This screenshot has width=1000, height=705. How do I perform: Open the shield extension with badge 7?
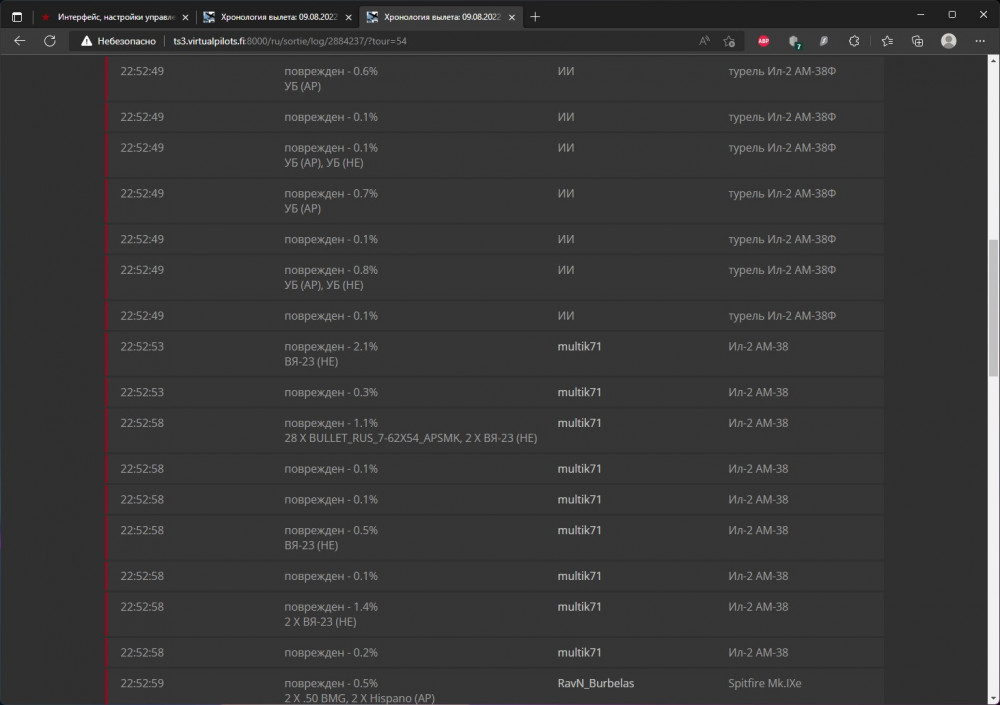(794, 41)
